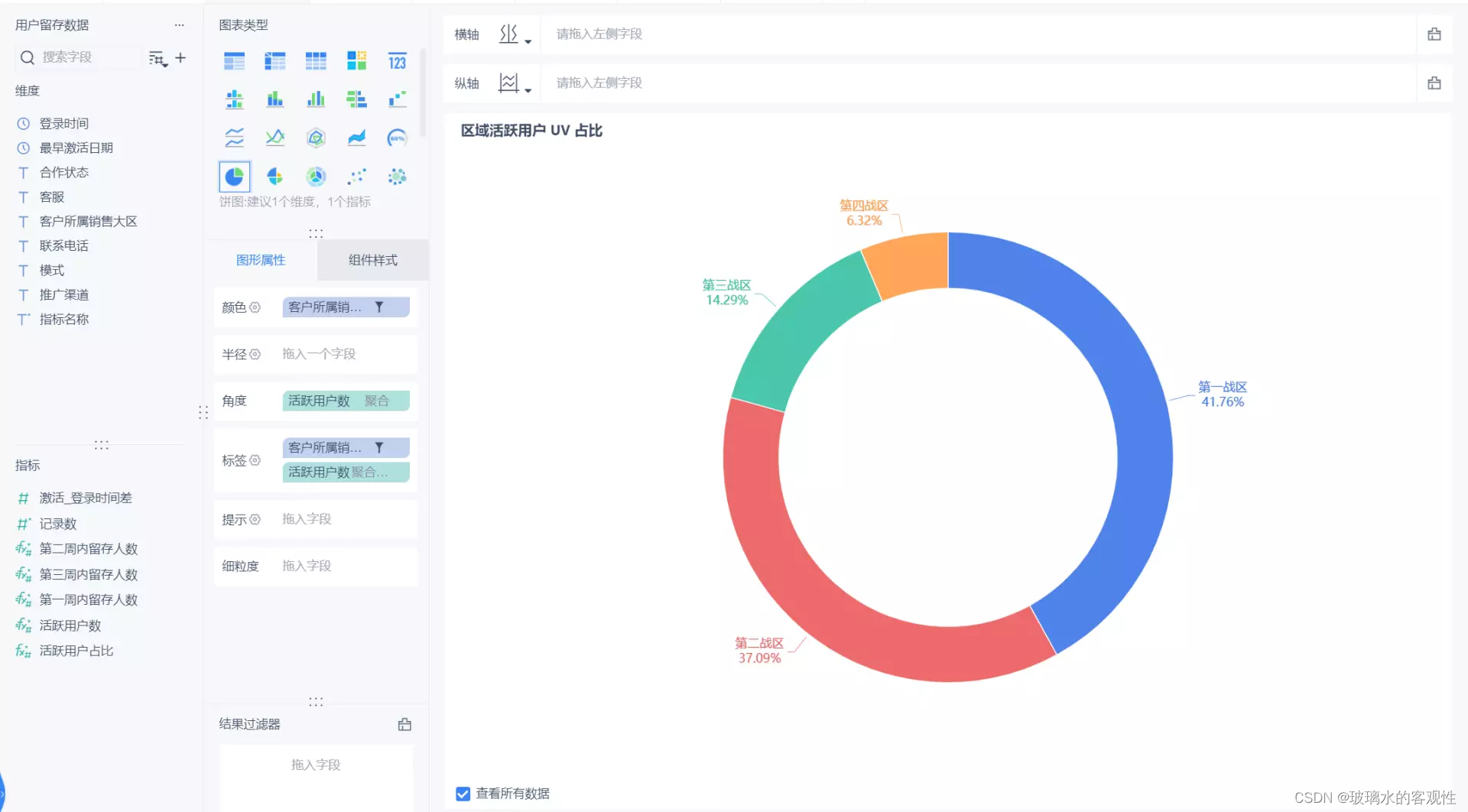The width and height of the screenshot is (1468, 812).
Task: Open the 颜色 settings gear
Action: (255, 307)
